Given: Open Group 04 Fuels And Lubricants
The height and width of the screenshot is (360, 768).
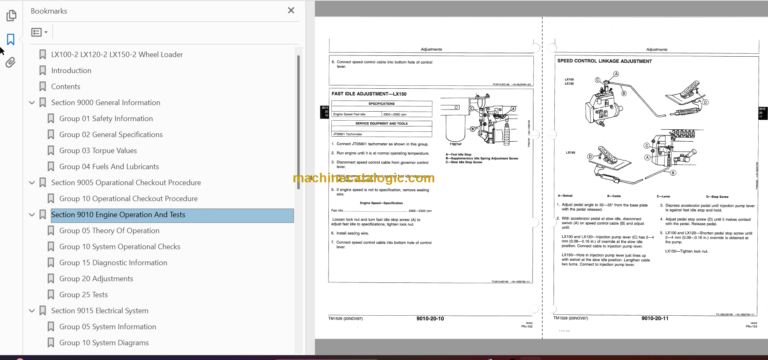Looking at the screenshot, I should [109, 167].
